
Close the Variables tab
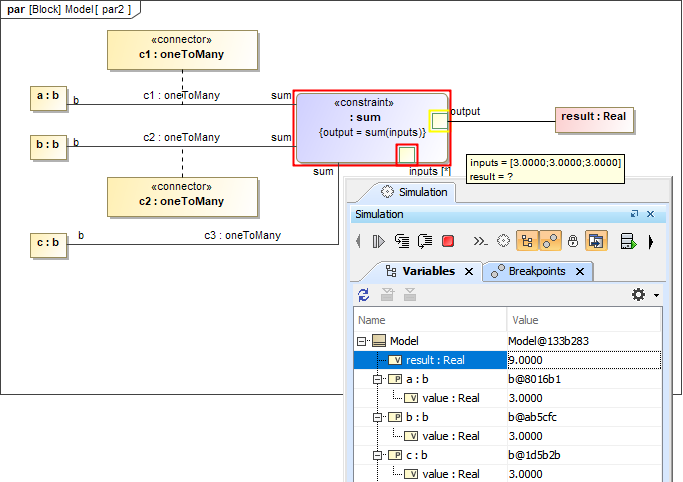469,271
